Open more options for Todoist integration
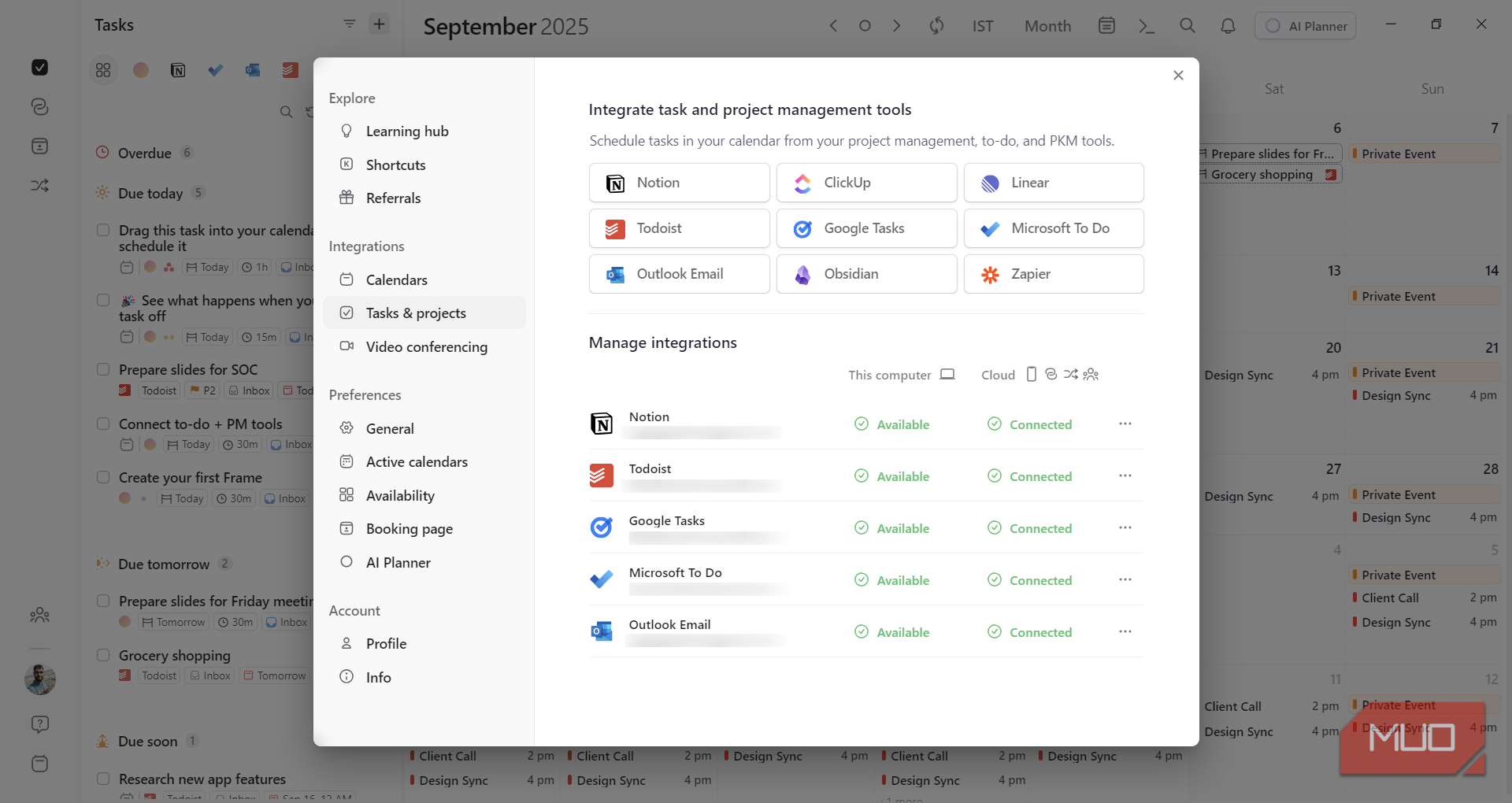Screen dimensions: 1512x803 pyautogui.click(x=1125, y=476)
